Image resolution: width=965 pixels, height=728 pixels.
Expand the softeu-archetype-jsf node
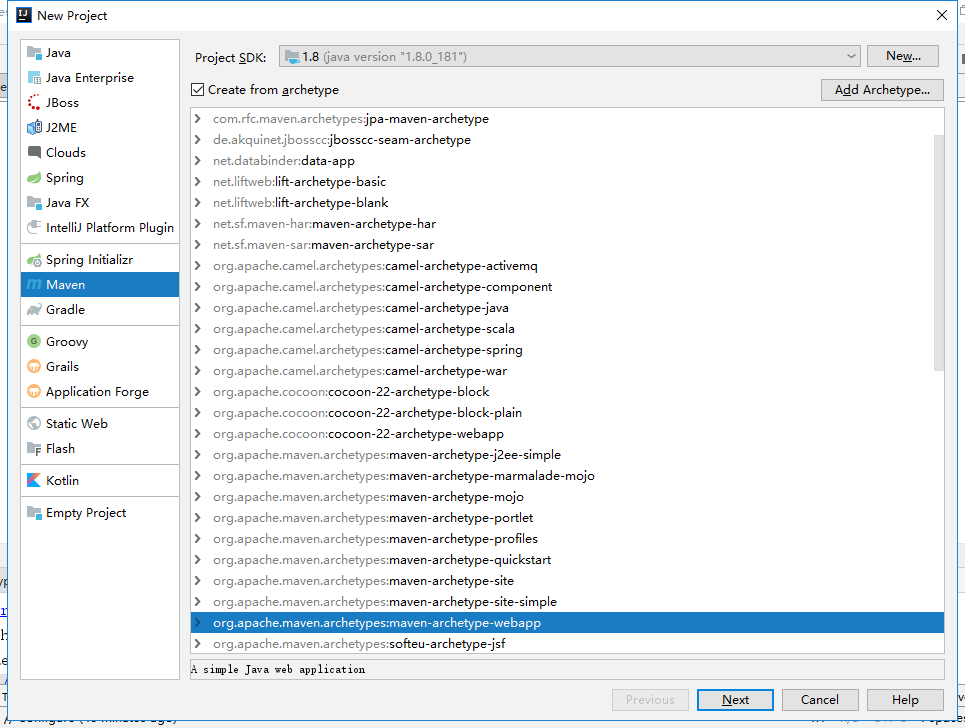(198, 643)
